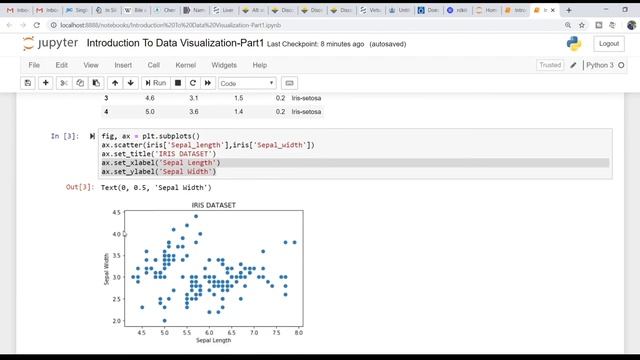Click the value 3.6 in row 4
Viewport: 640px width, 360px height.
(193, 112)
